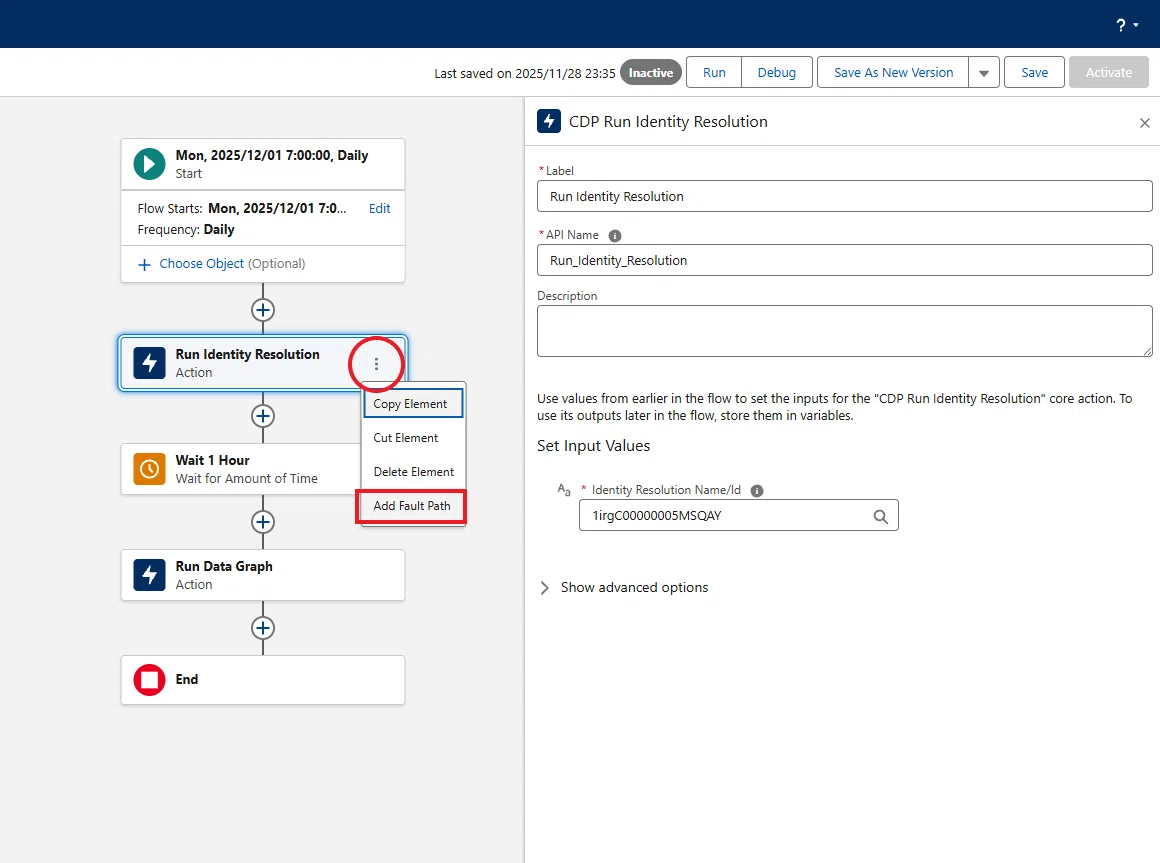Screen dimensions: 1160x863
Task: Click the Identity Resolution Name/Id input
Action: [x=738, y=515]
